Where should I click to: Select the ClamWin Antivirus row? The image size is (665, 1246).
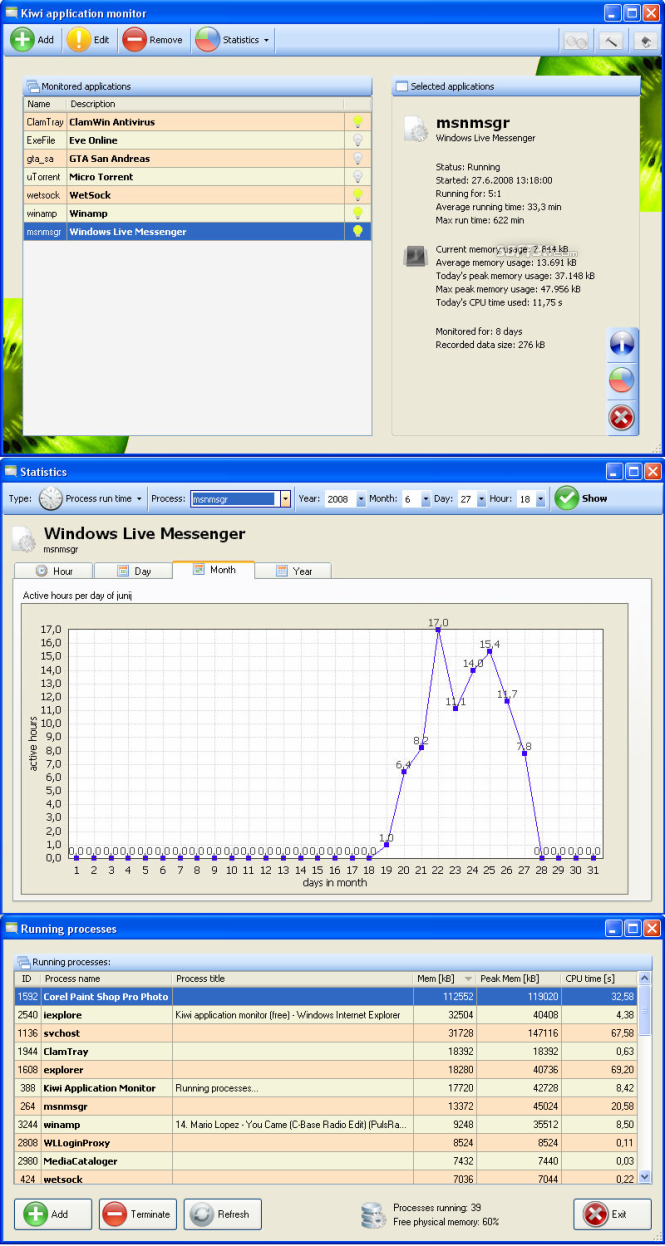(x=197, y=122)
